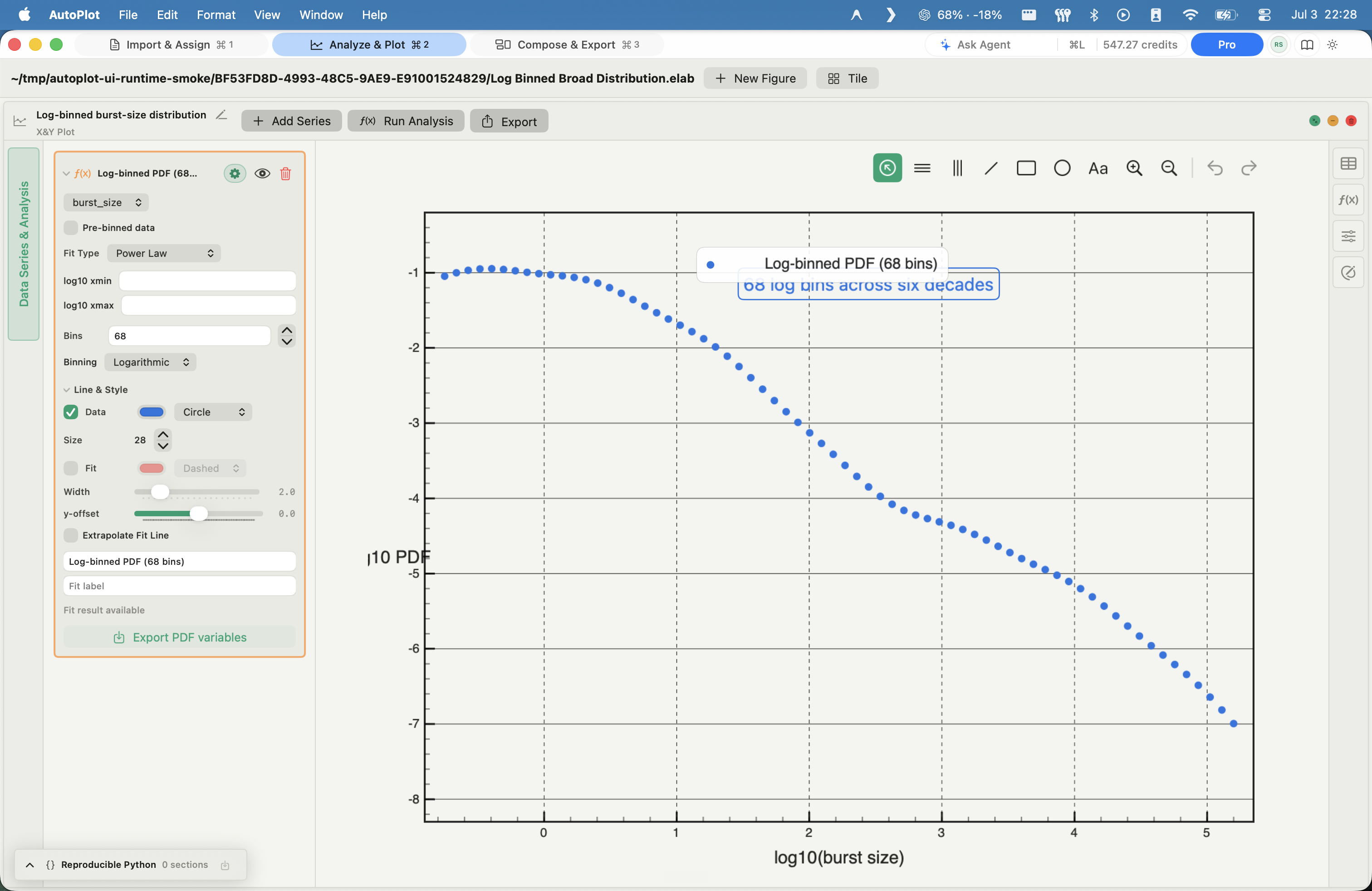This screenshot has height=891, width=1372.
Task: Open the File menu
Action: [x=128, y=15]
